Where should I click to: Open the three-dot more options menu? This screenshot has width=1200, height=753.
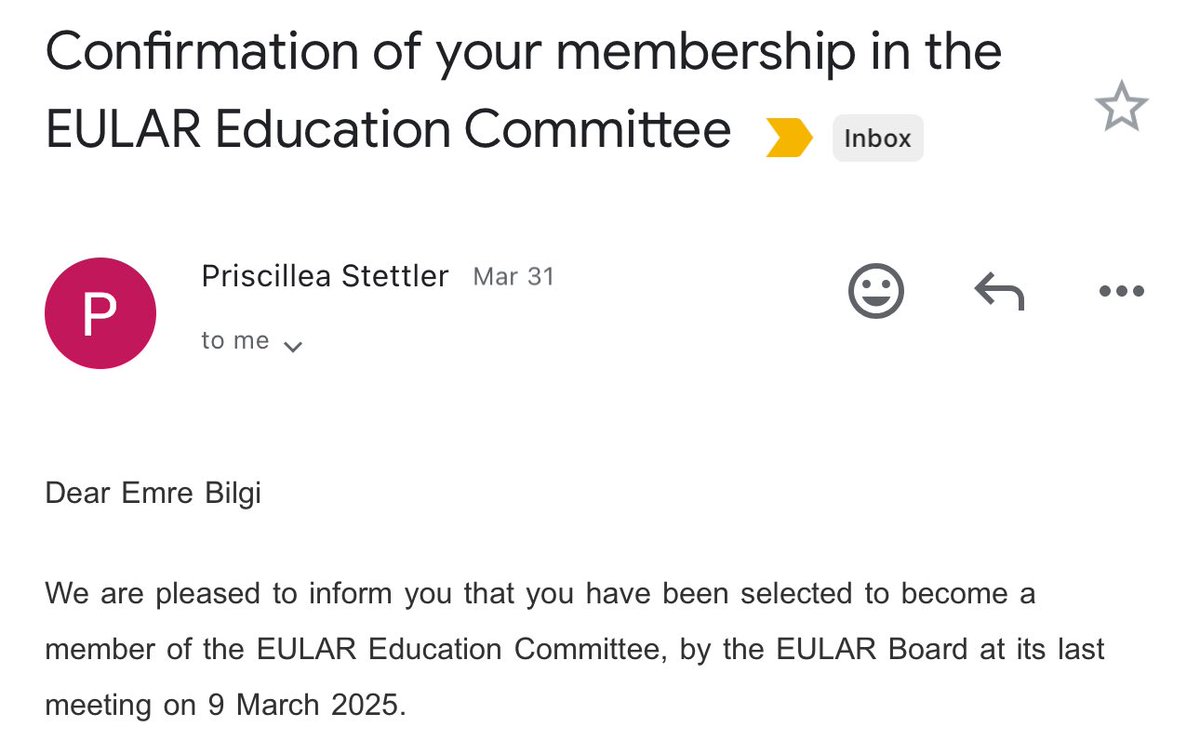(x=1121, y=292)
